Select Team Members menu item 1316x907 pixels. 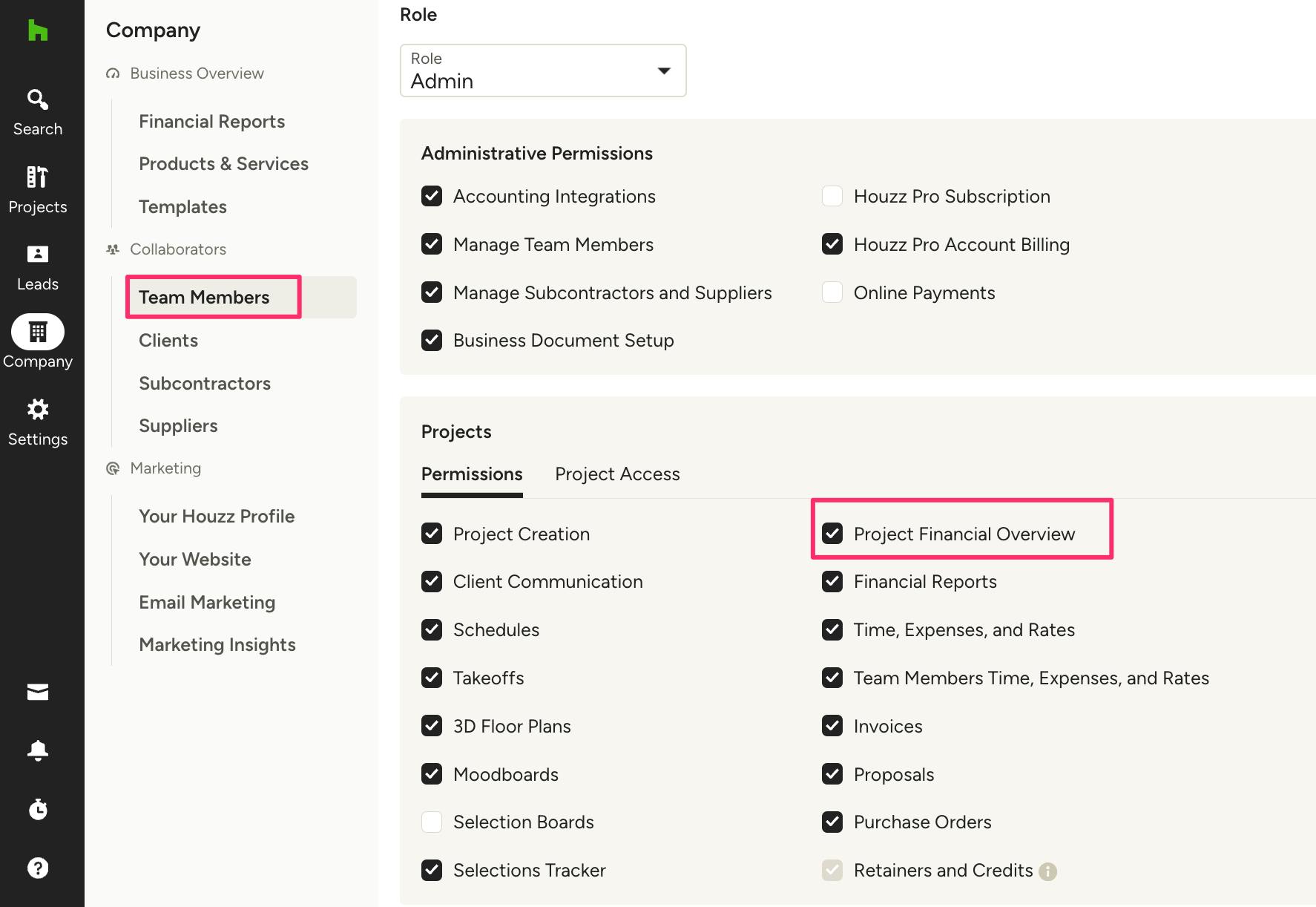241,298
